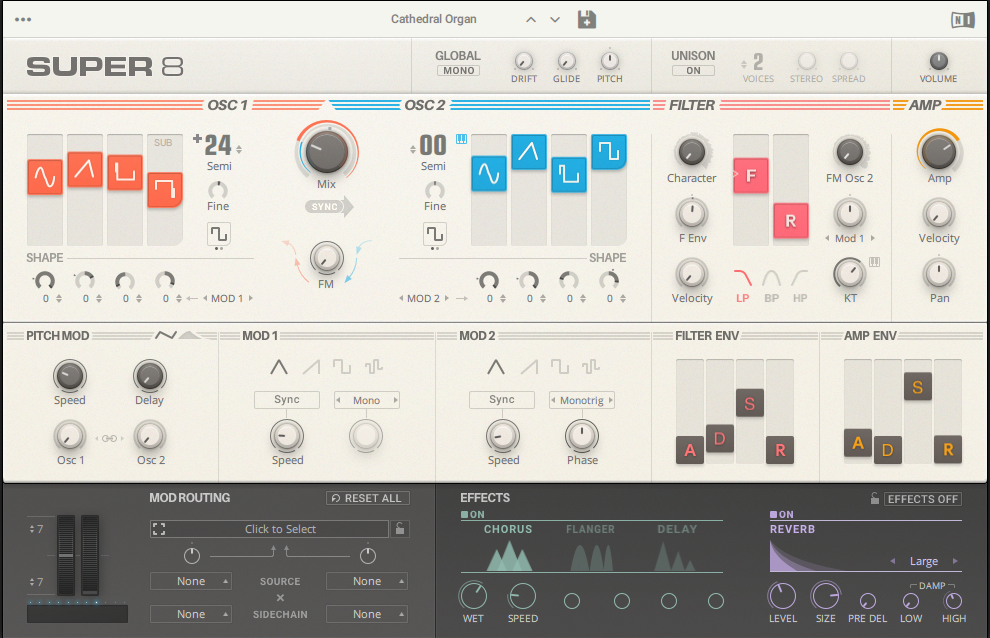This screenshot has height=638, width=990.
Task: Click the EFFECTS OFF button
Action: point(922,499)
